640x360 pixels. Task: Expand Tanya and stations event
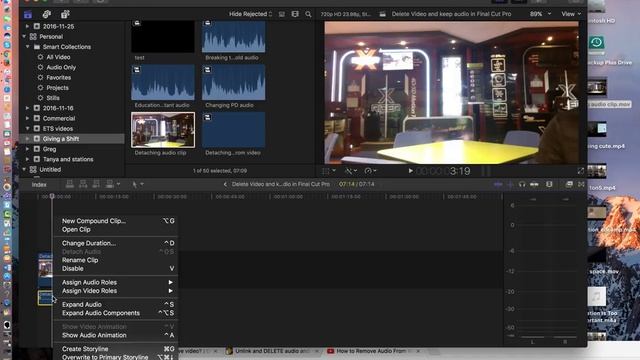coord(27,159)
